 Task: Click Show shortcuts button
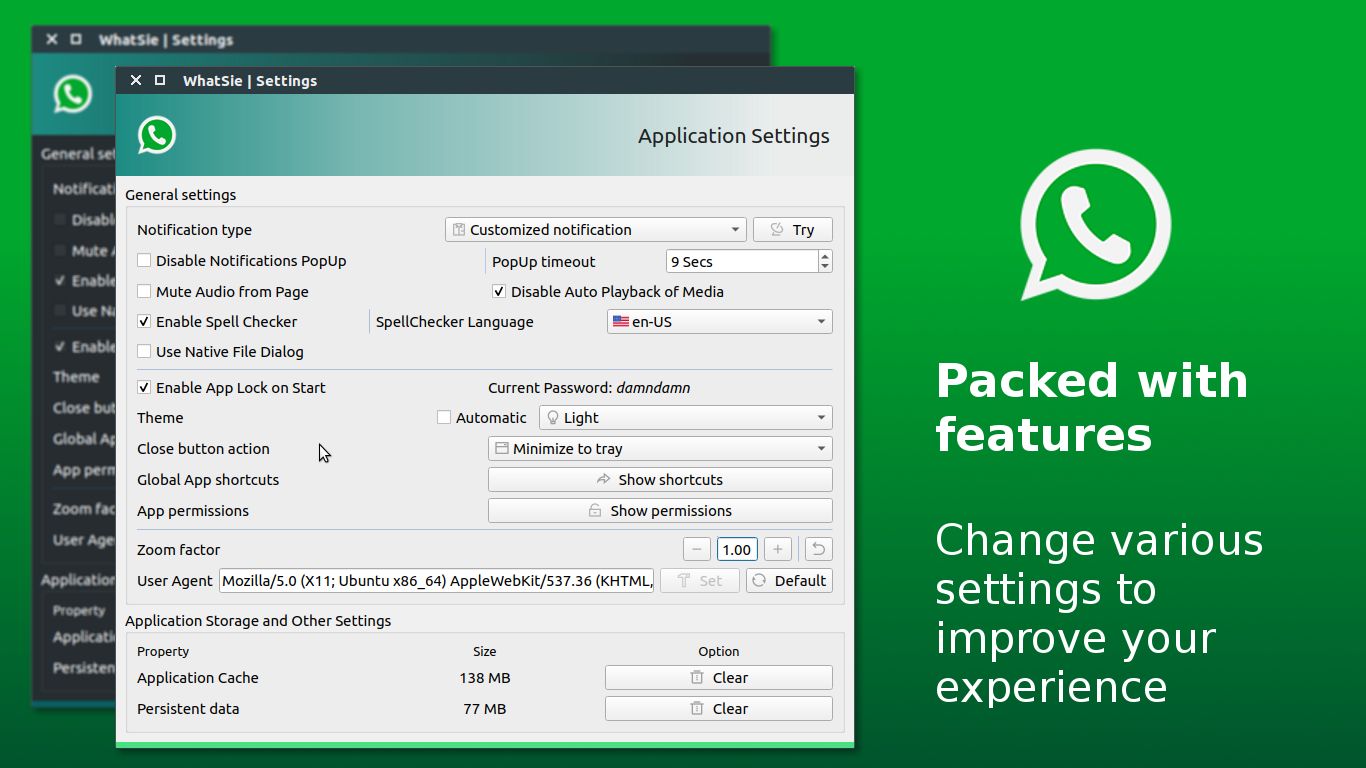(660, 480)
